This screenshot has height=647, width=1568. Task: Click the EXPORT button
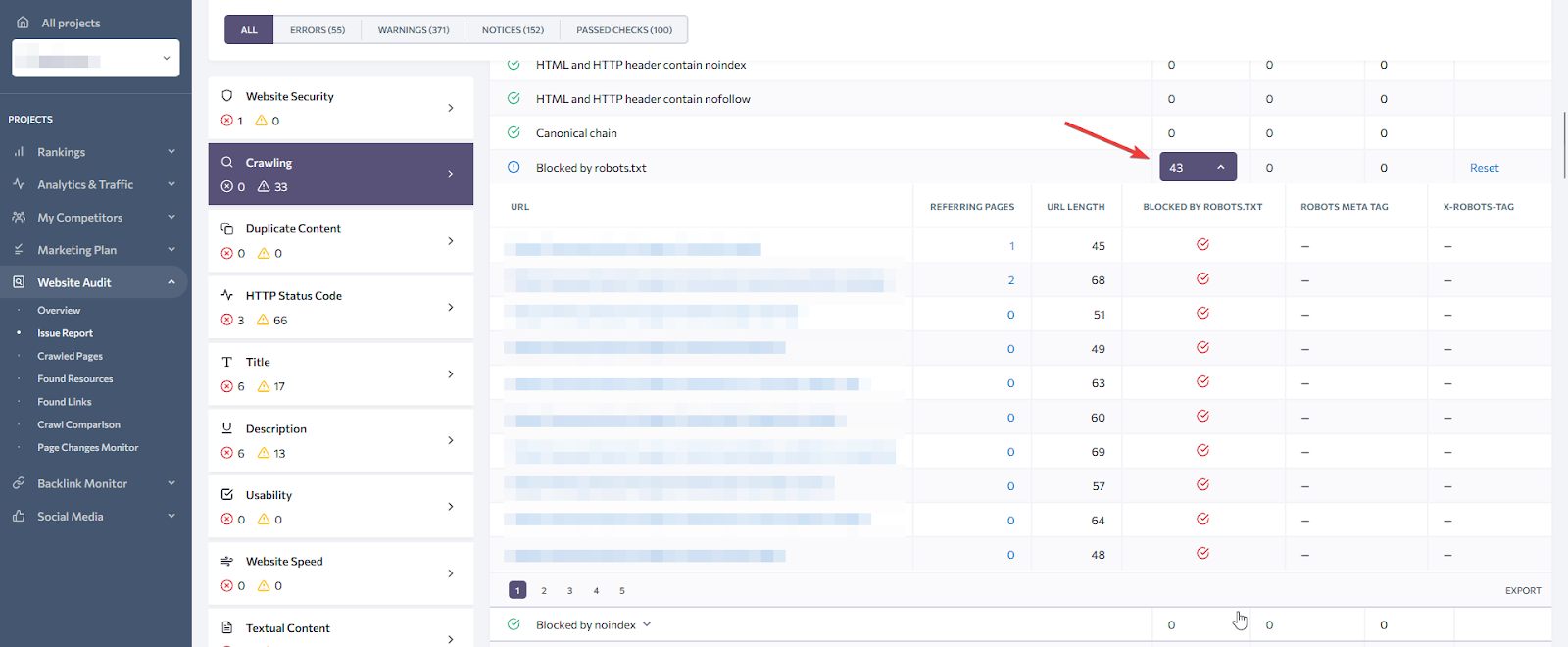coord(1523,590)
